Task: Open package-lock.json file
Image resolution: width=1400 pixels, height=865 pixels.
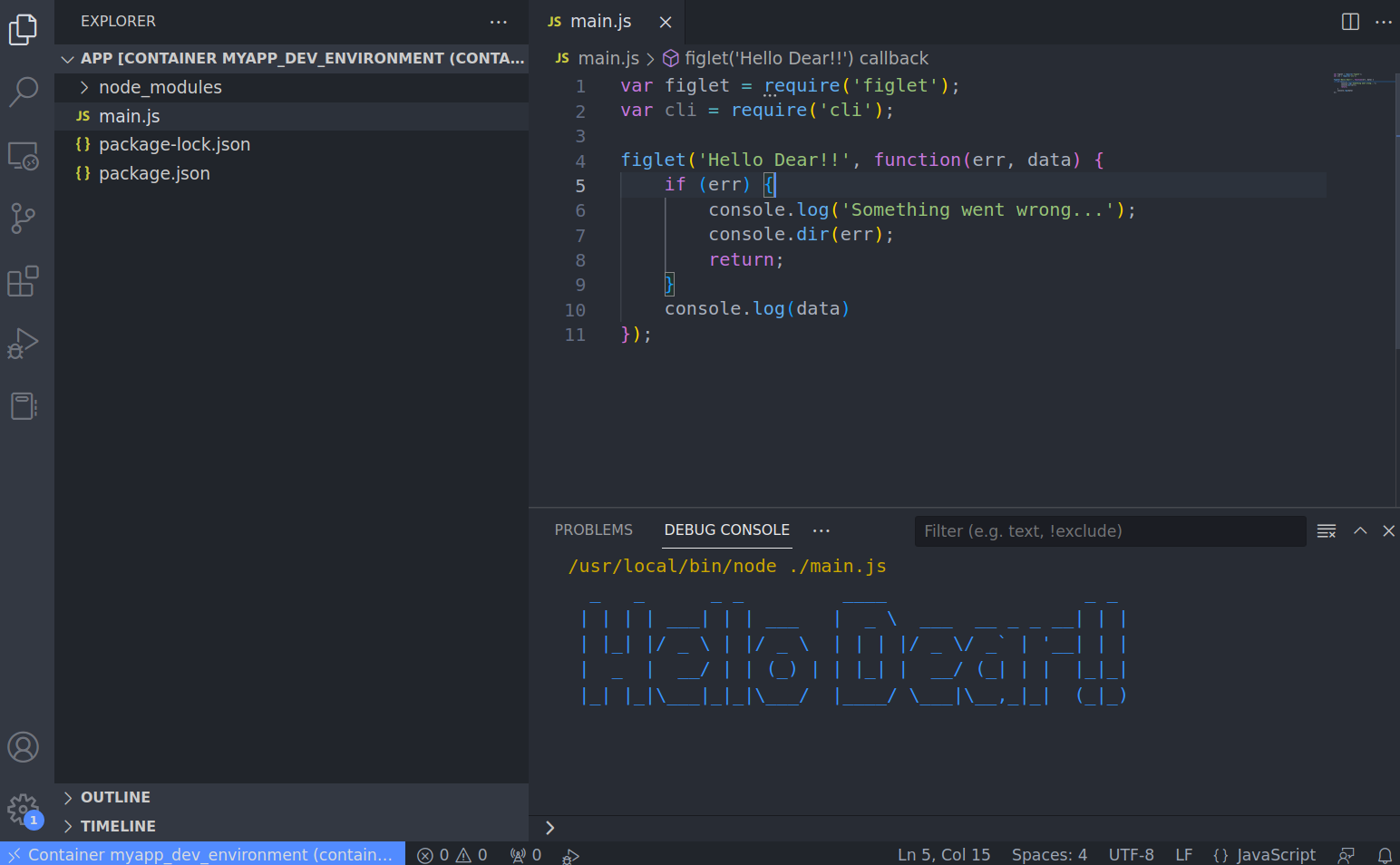Action: pyautogui.click(x=292, y=144)
